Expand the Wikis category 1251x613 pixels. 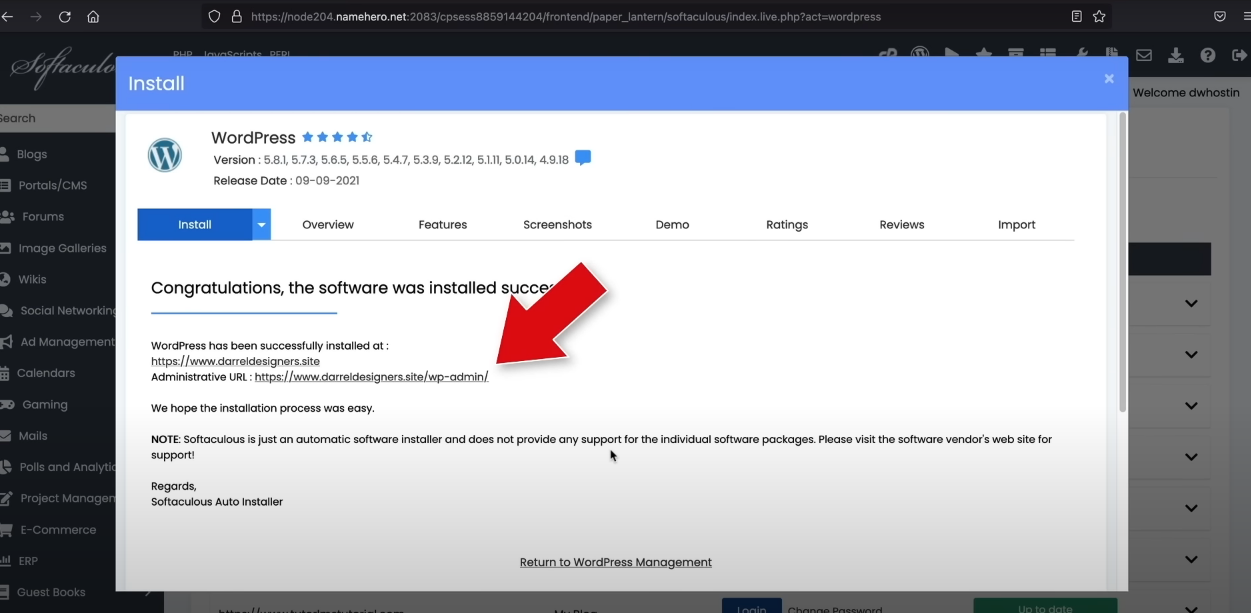33,279
